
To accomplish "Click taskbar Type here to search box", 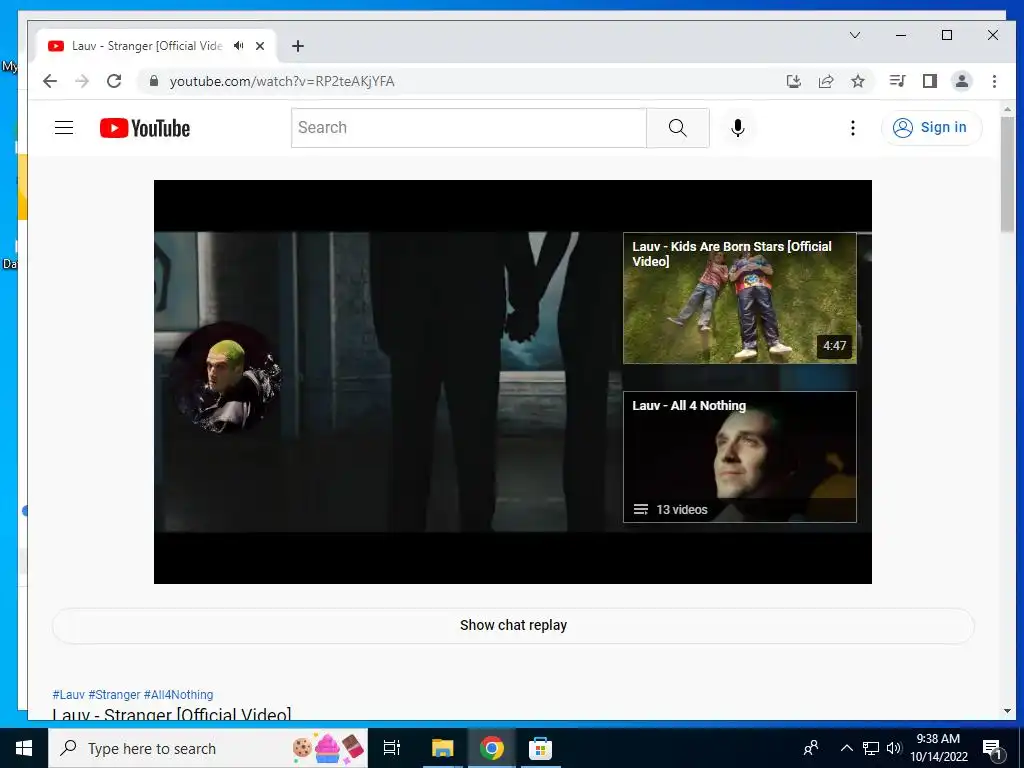I will click(208, 748).
